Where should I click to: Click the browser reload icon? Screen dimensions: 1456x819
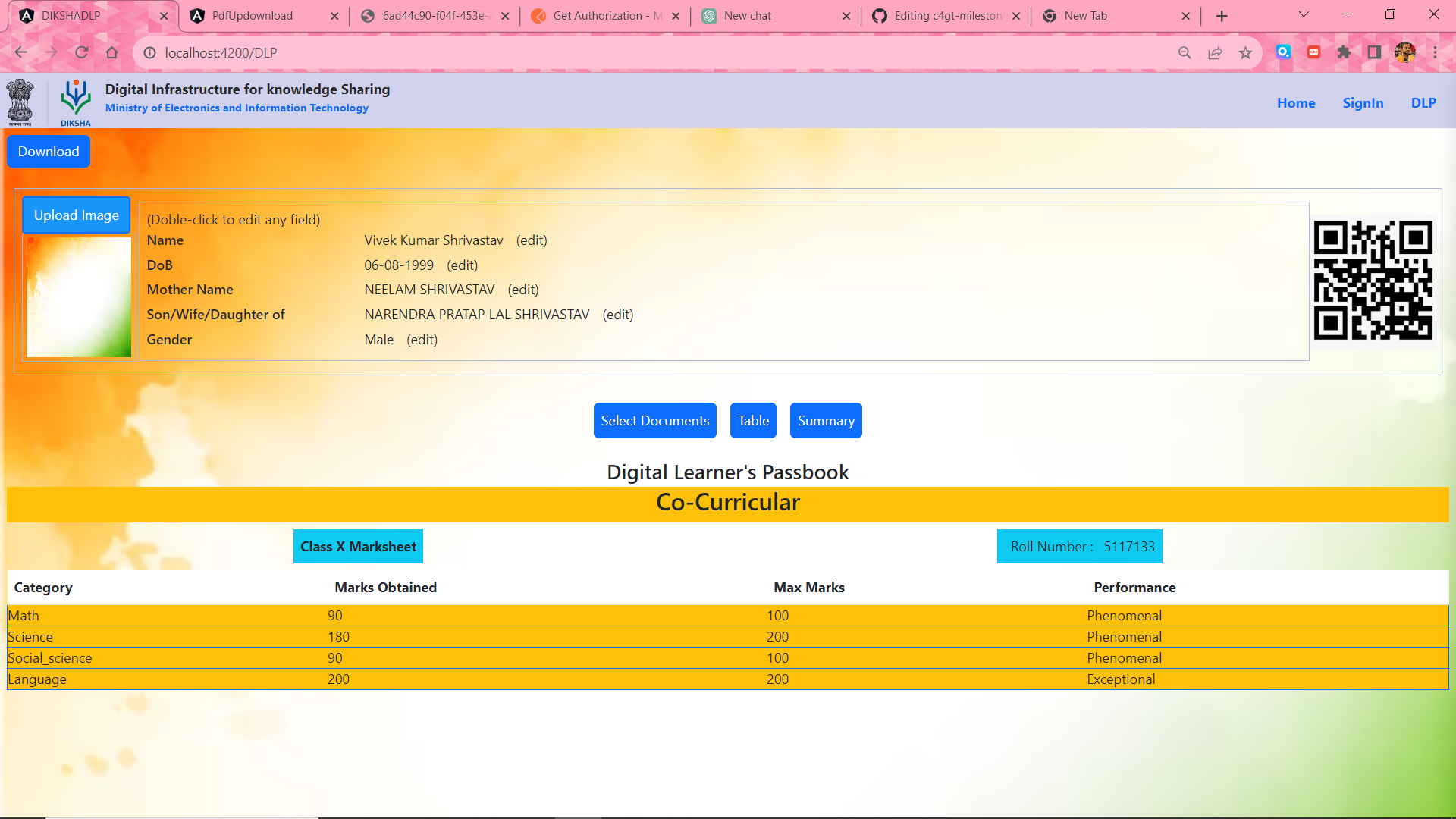(x=82, y=52)
